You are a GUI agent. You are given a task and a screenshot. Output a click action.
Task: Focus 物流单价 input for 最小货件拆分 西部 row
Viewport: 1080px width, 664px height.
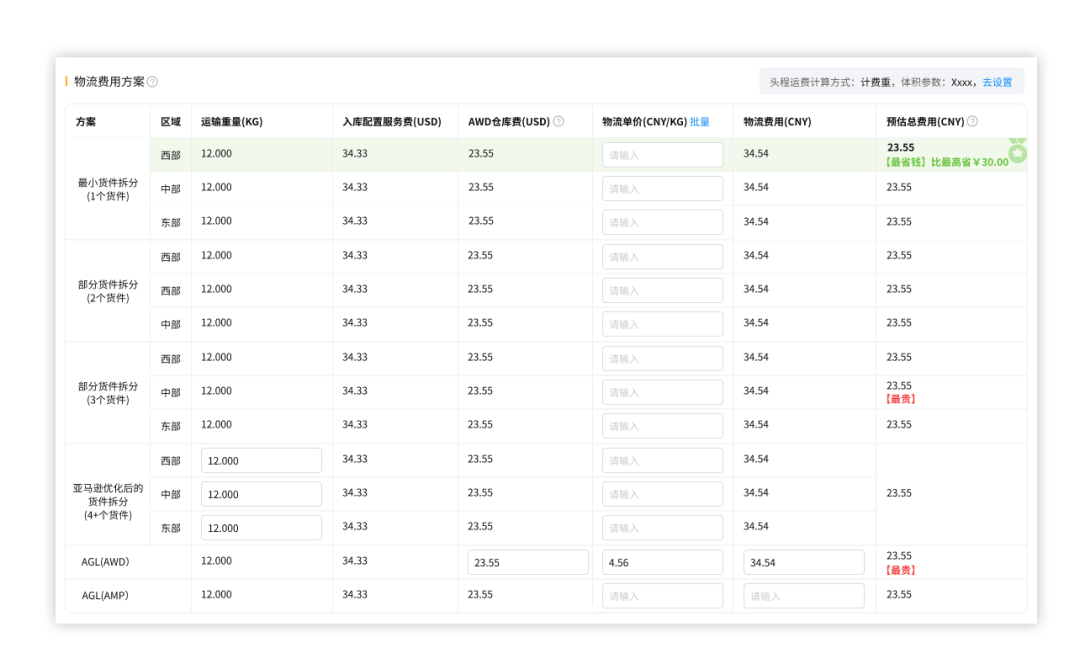(x=662, y=155)
